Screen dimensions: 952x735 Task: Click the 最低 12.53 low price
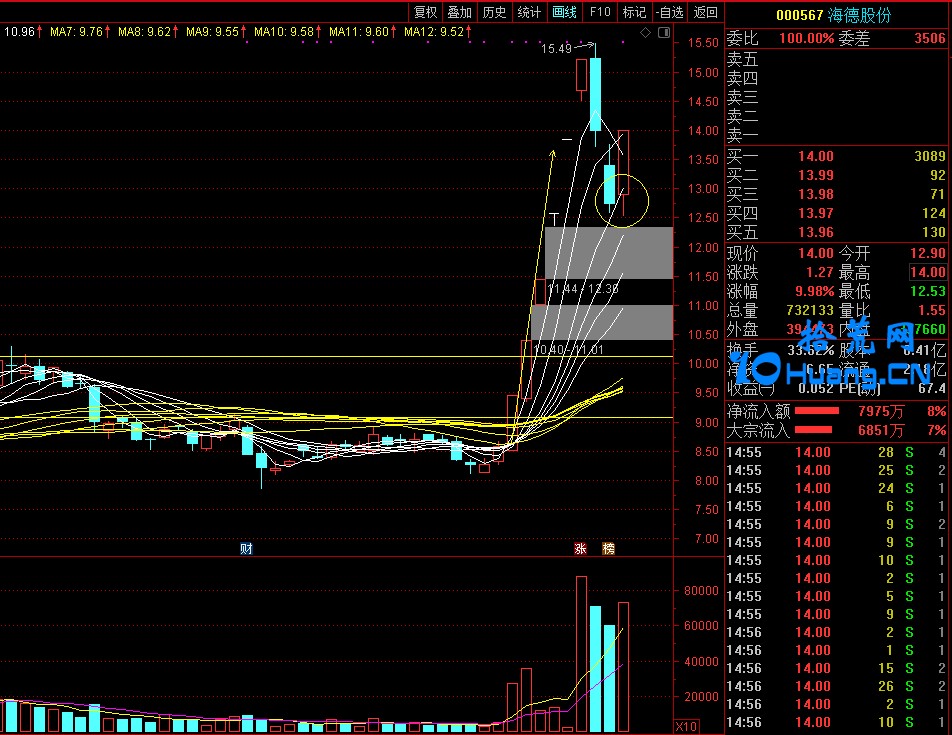tap(928, 291)
